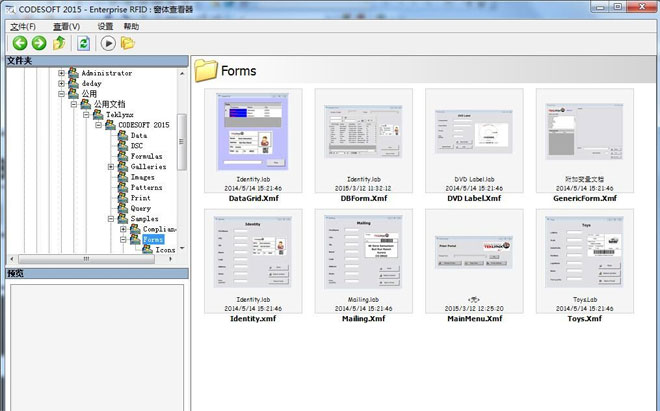
Task: Click tree vertical scrollbar down arrow
Action: tap(182, 248)
